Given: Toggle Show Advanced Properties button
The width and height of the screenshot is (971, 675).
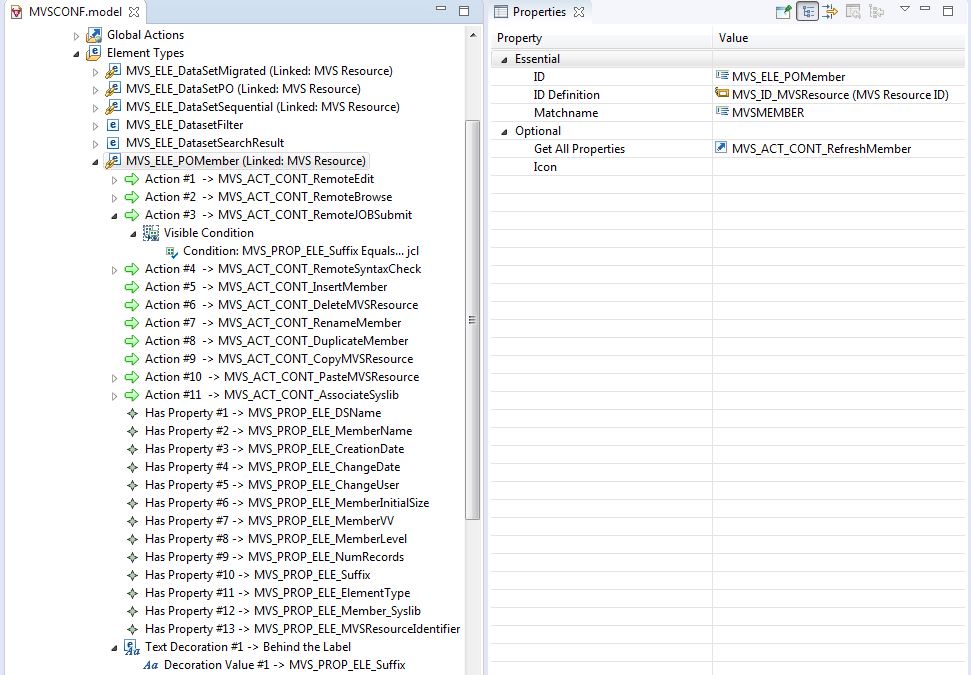Looking at the screenshot, I should (x=830, y=11).
